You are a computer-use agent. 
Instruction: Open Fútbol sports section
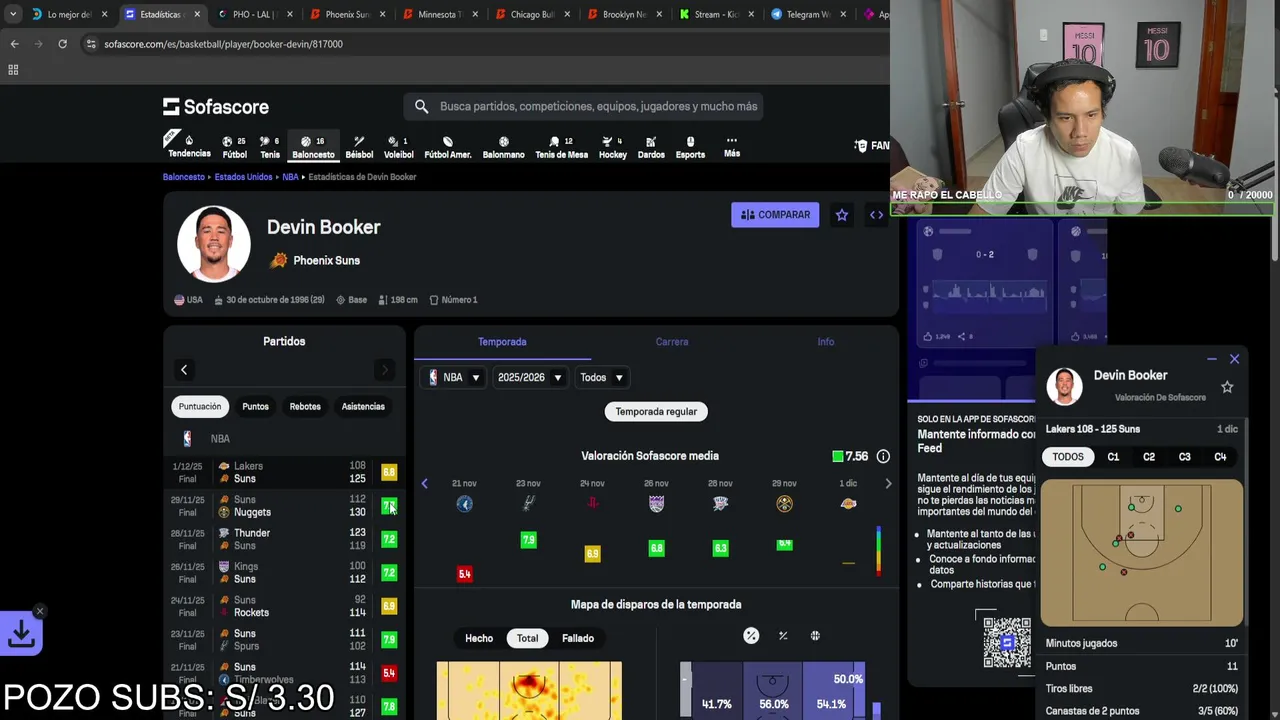[234, 147]
